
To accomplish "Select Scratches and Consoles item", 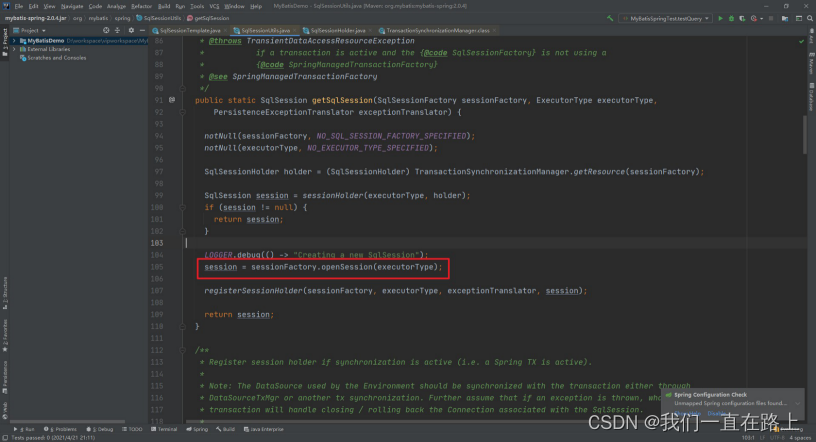I will 57,58.
